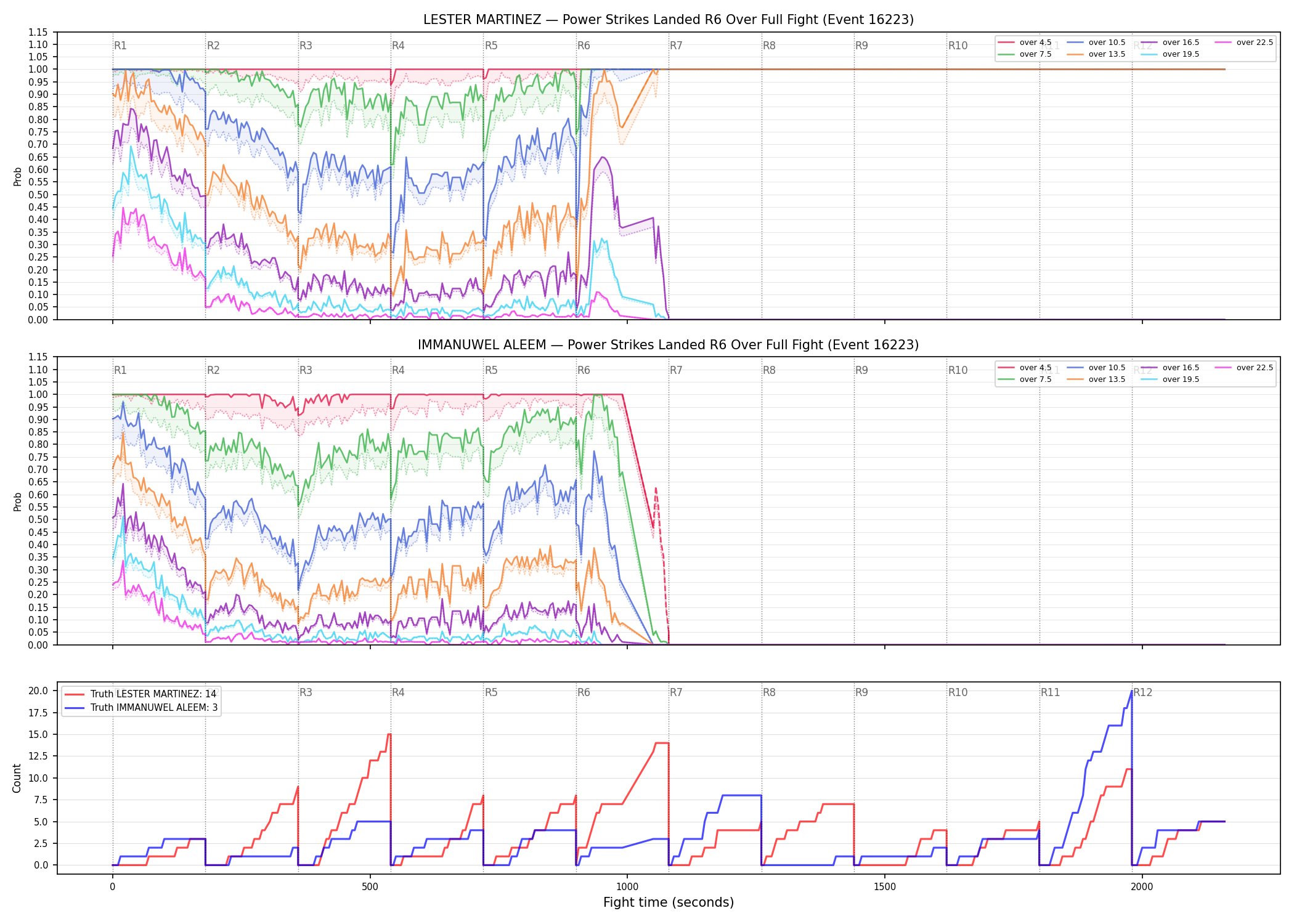This screenshot has height=924, width=1294.
Task: Select 'over 19.5' legend entry in Aleem chart
Action: click(x=1170, y=379)
